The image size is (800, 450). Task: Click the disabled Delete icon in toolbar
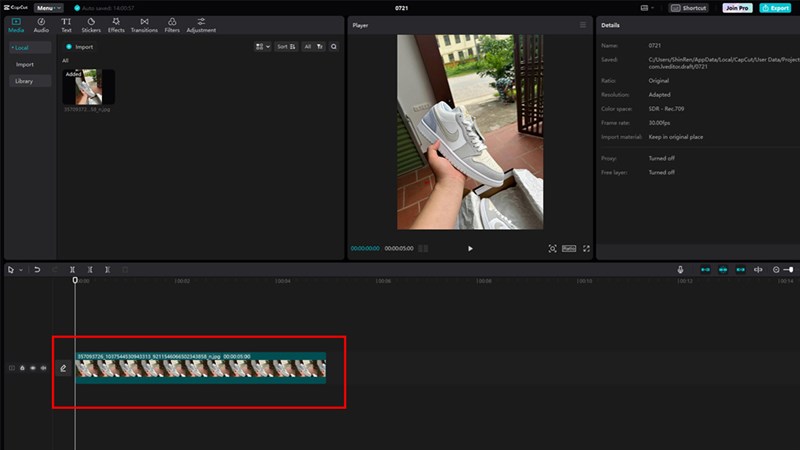click(x=125, y=269)
